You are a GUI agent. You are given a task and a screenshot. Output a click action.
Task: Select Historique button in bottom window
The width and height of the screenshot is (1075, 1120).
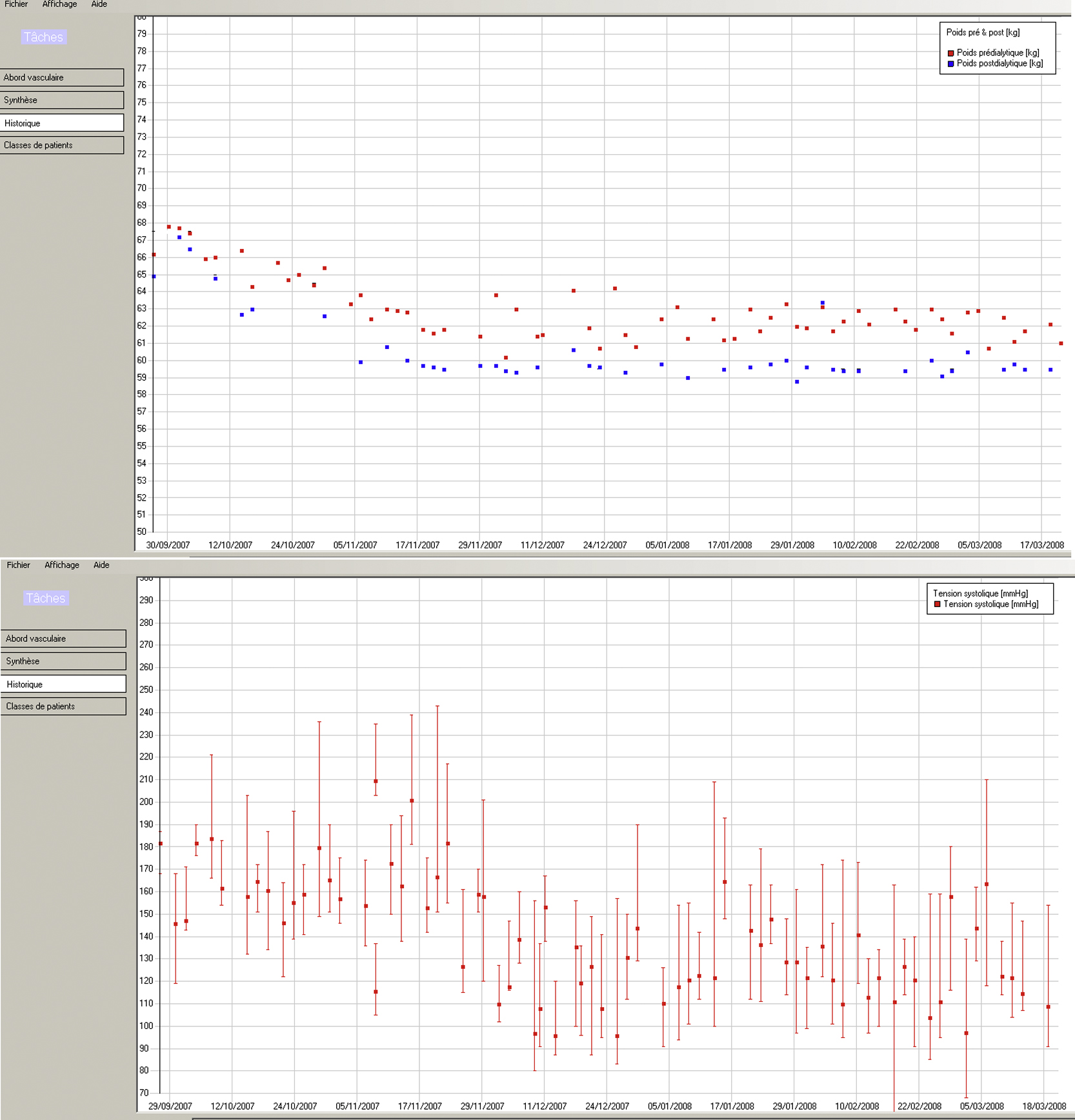(63, 684)
